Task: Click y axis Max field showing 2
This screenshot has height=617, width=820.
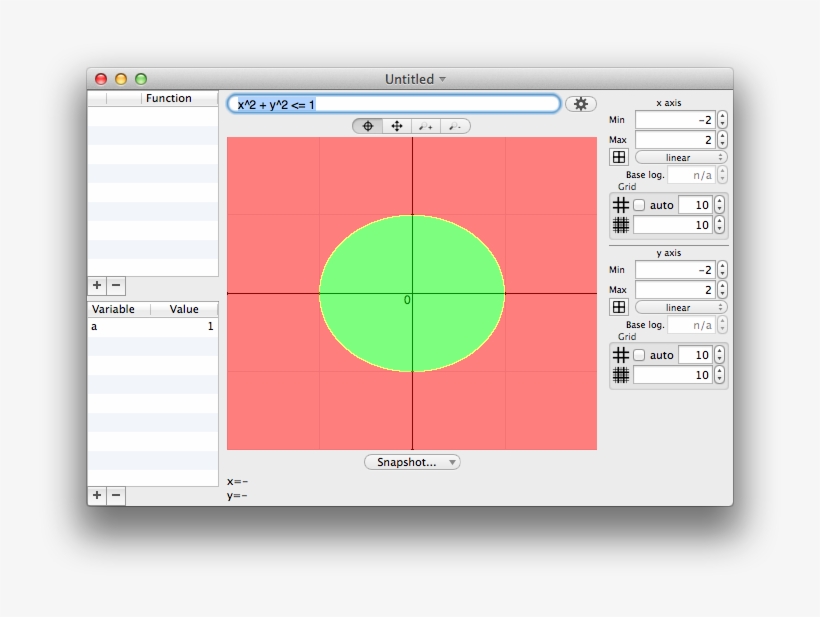Action: [x=675, y=290]
